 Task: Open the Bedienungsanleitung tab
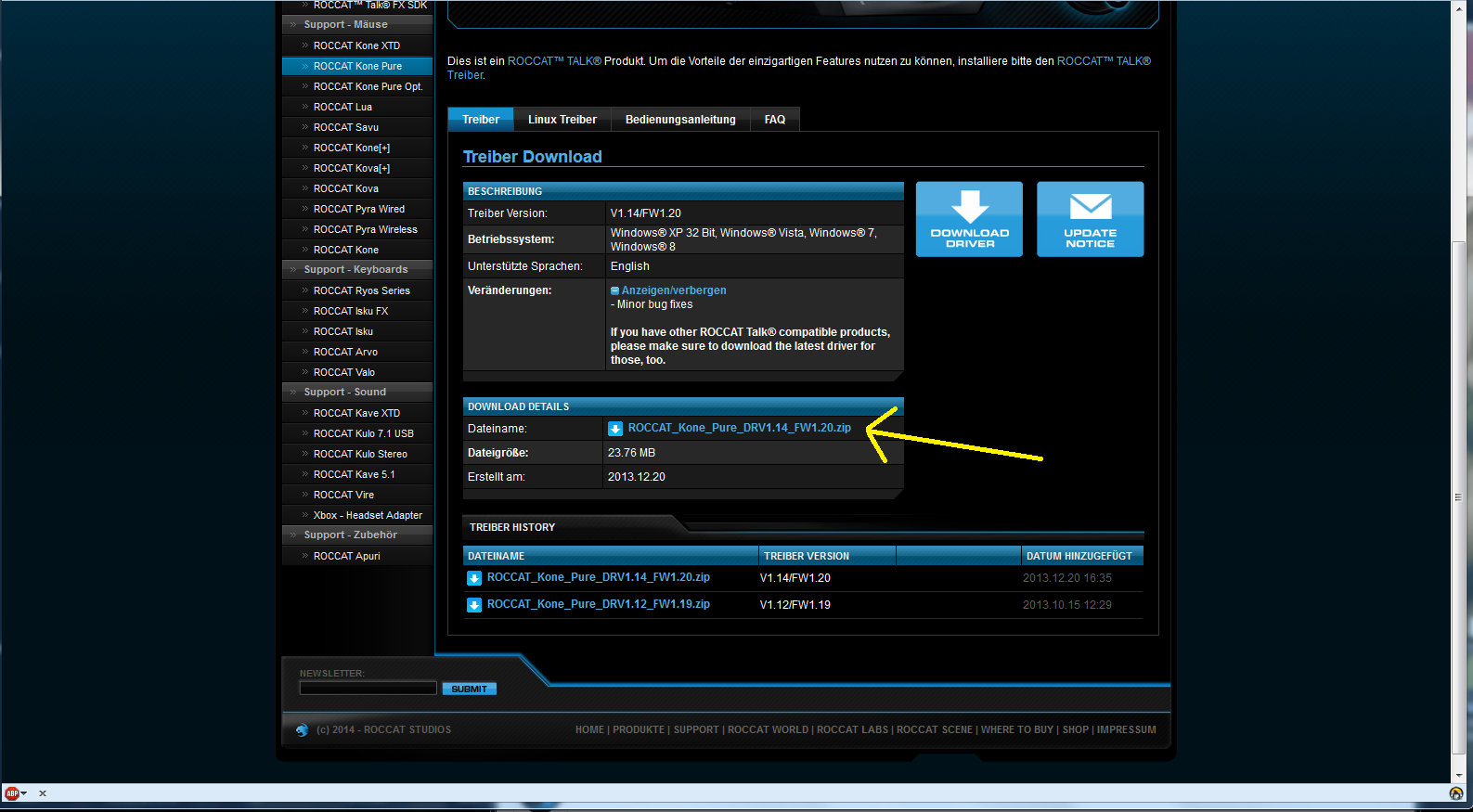click(x=680, y=120)
